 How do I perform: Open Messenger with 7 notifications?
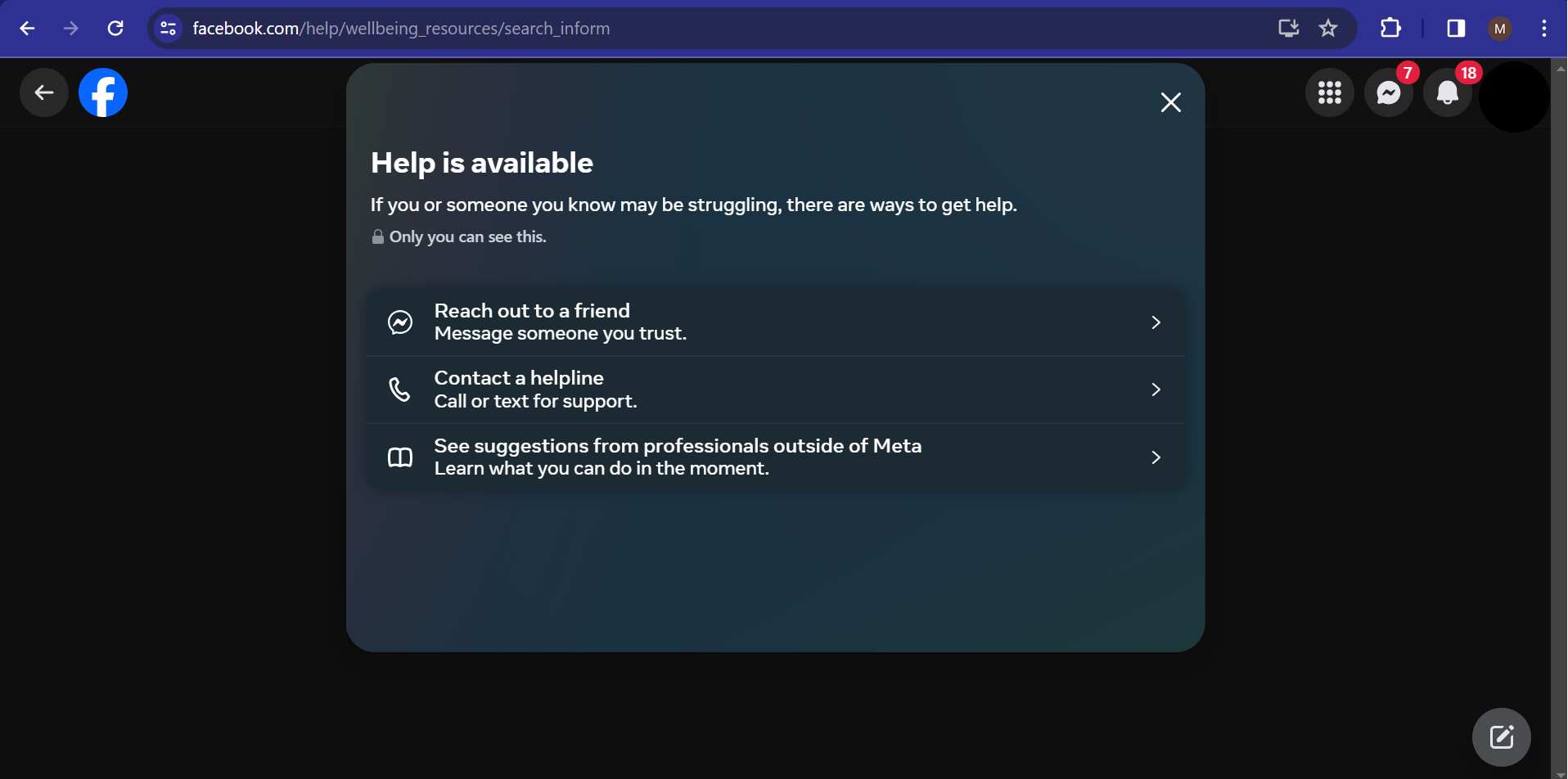(1389, 92)
